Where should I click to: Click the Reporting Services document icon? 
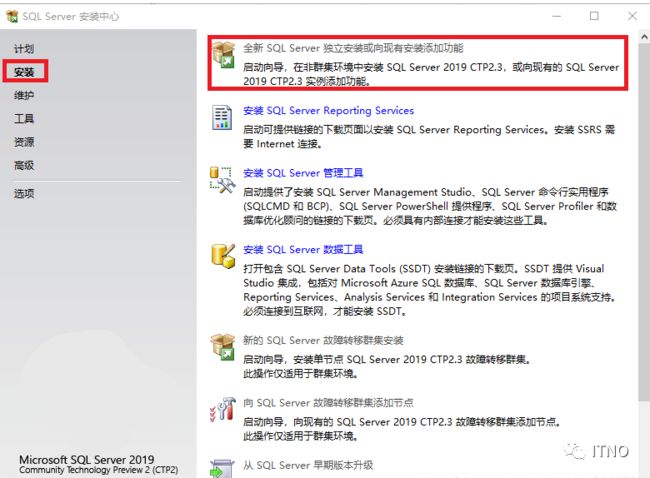click(x=222, y=118)
